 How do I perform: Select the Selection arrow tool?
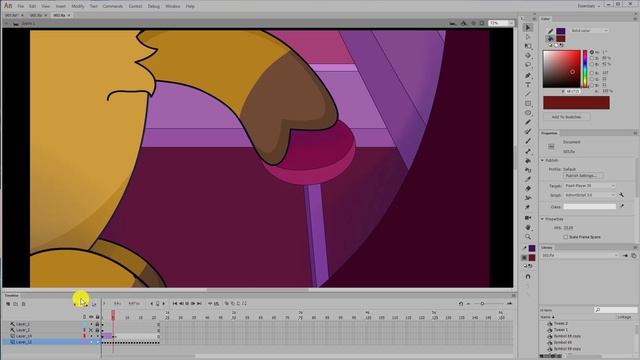click(528, 27)
